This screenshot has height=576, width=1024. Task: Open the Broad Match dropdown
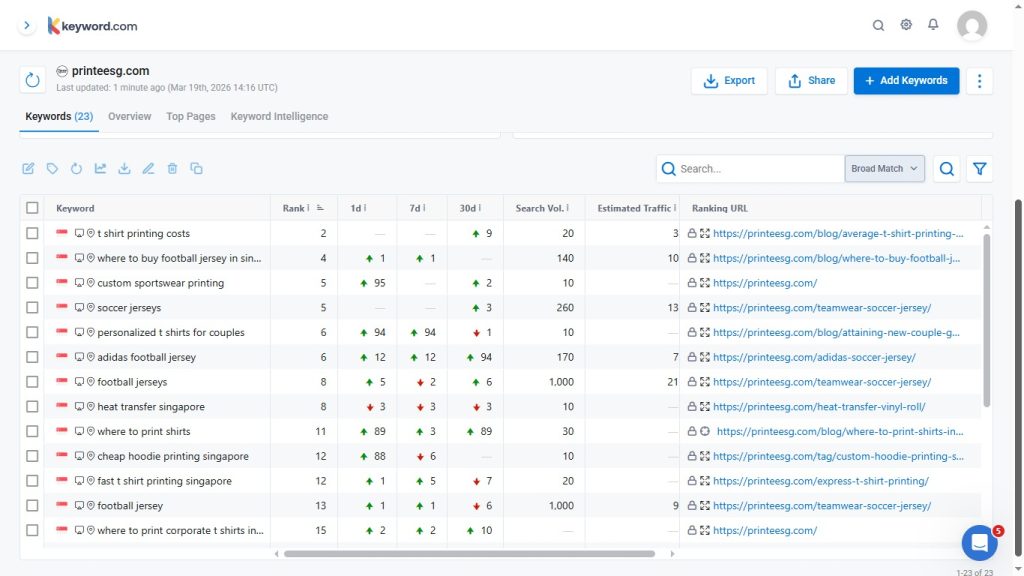(884, 168)
